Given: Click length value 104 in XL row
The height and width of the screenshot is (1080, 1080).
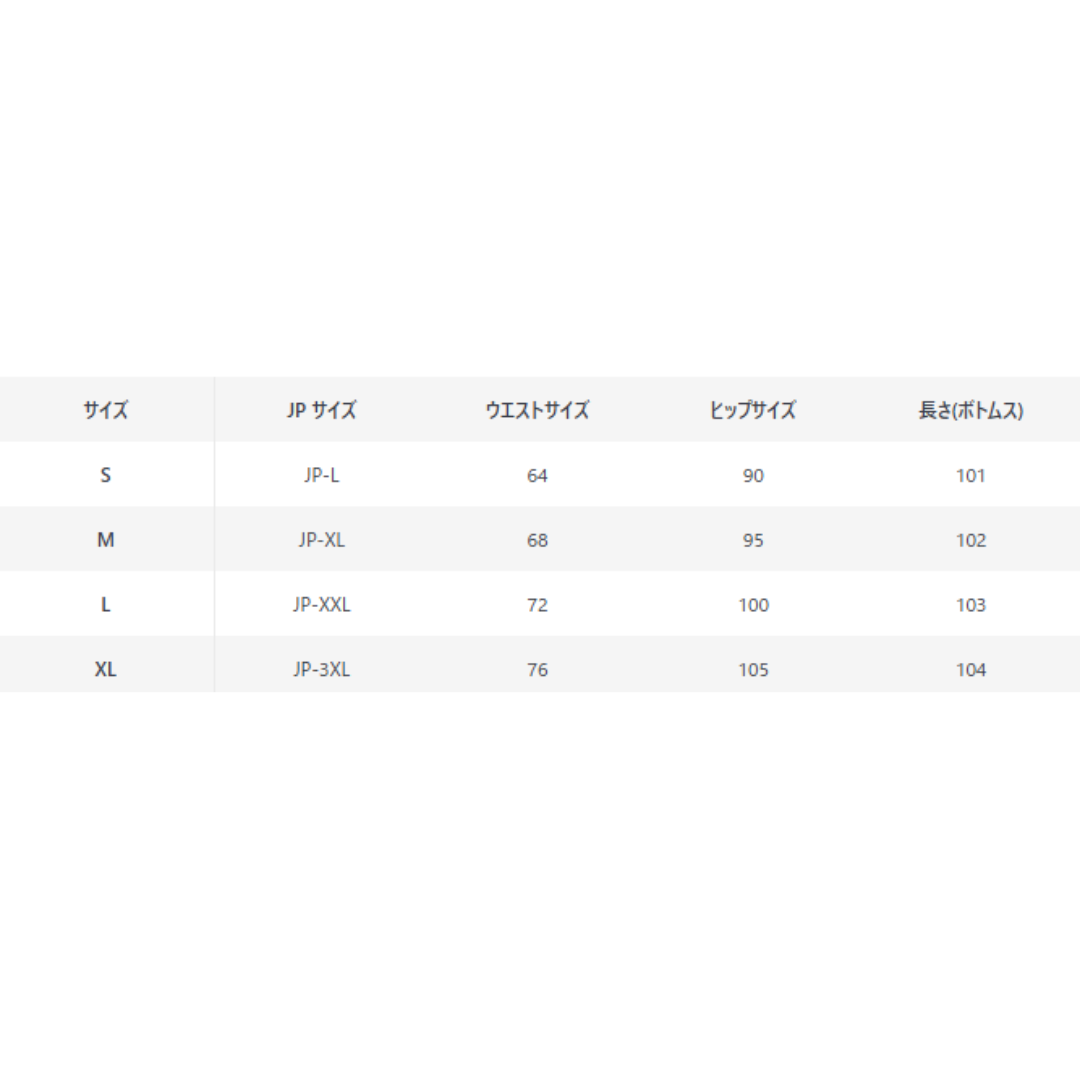Looking at the screenshot, I should click(970, 670).
